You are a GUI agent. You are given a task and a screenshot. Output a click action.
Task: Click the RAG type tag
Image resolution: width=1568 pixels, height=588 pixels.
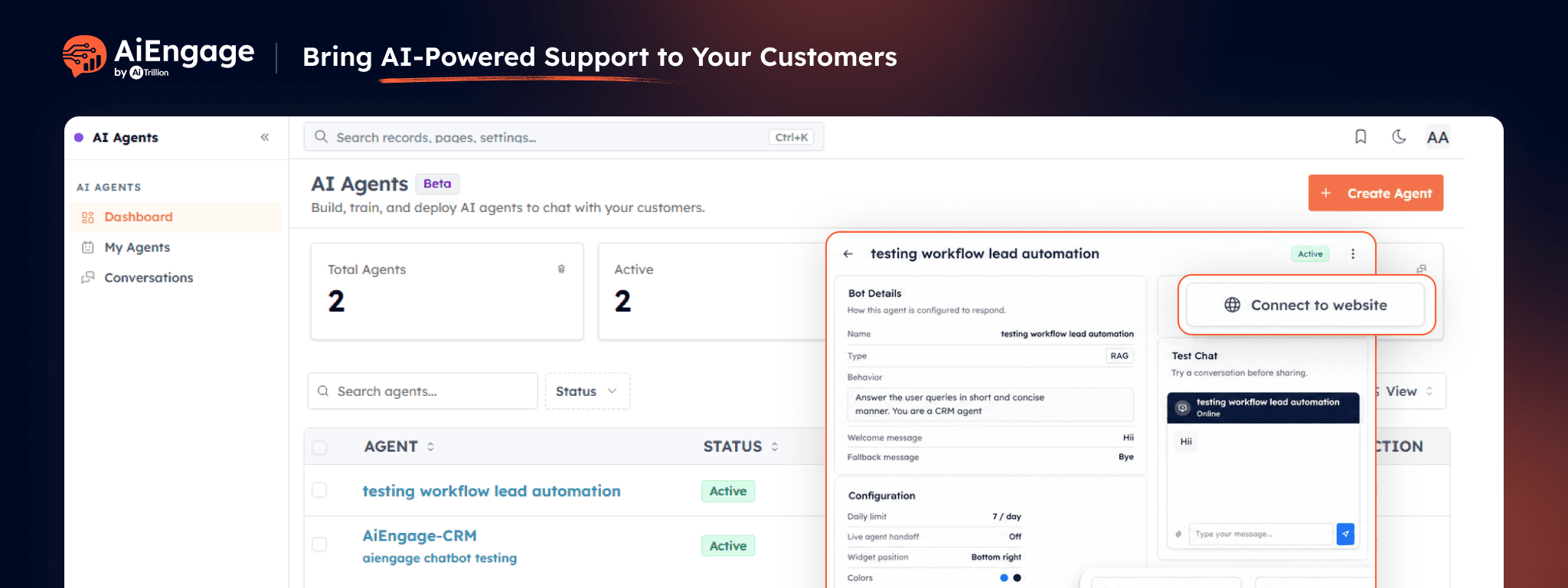[1119, 356]
